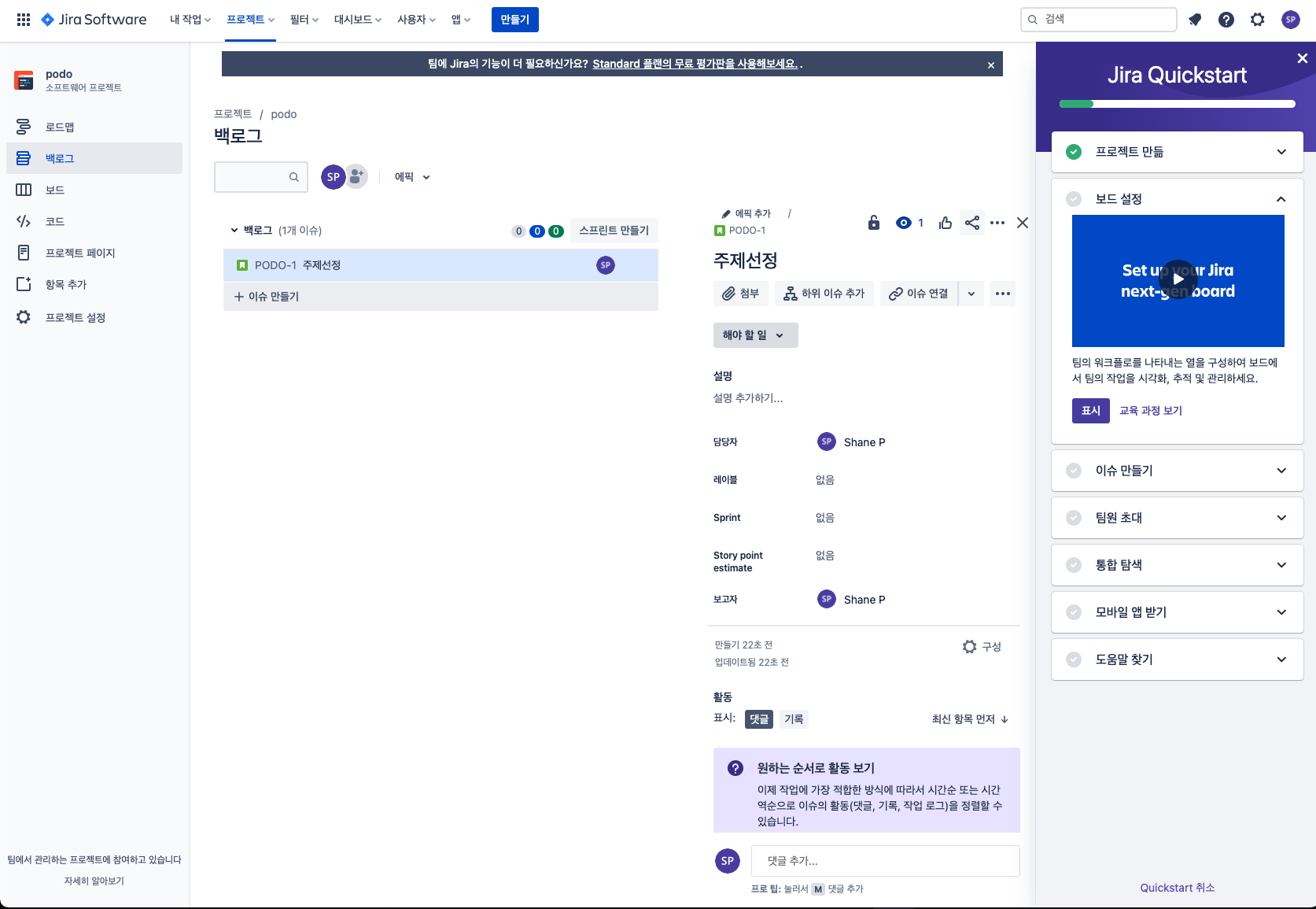
Task: Toggle the watch eye icon
Action: point(904,223)
